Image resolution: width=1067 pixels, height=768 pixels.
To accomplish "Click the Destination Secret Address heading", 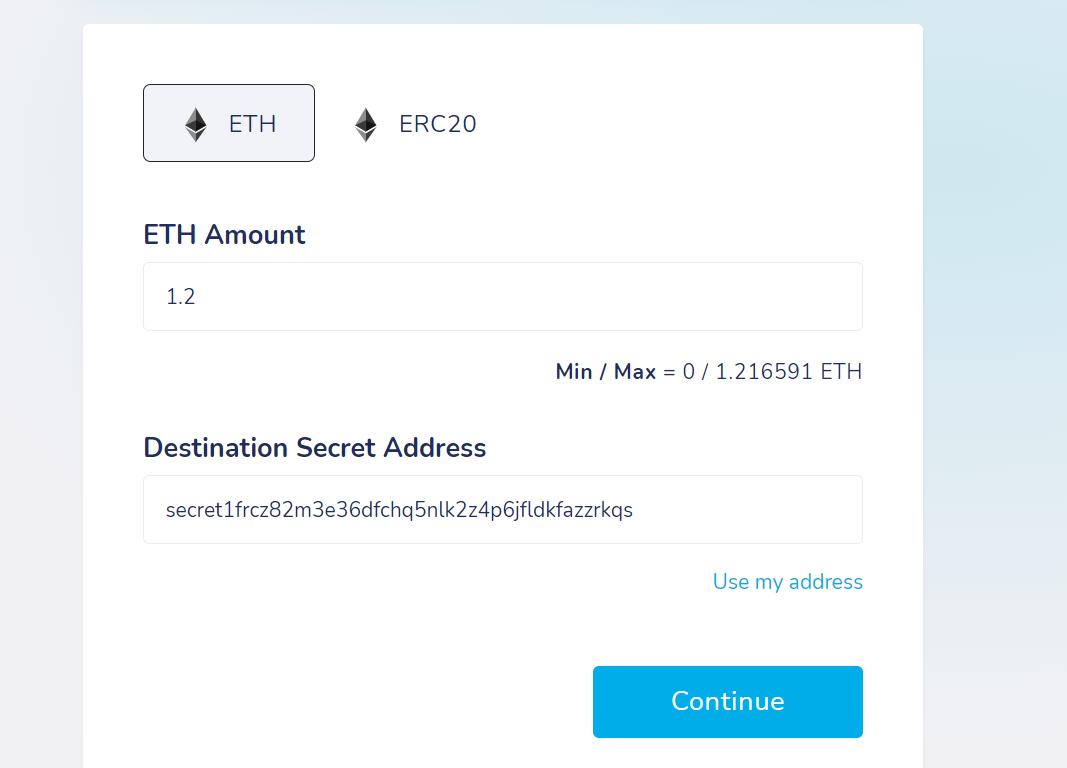I will coord(314,447).
